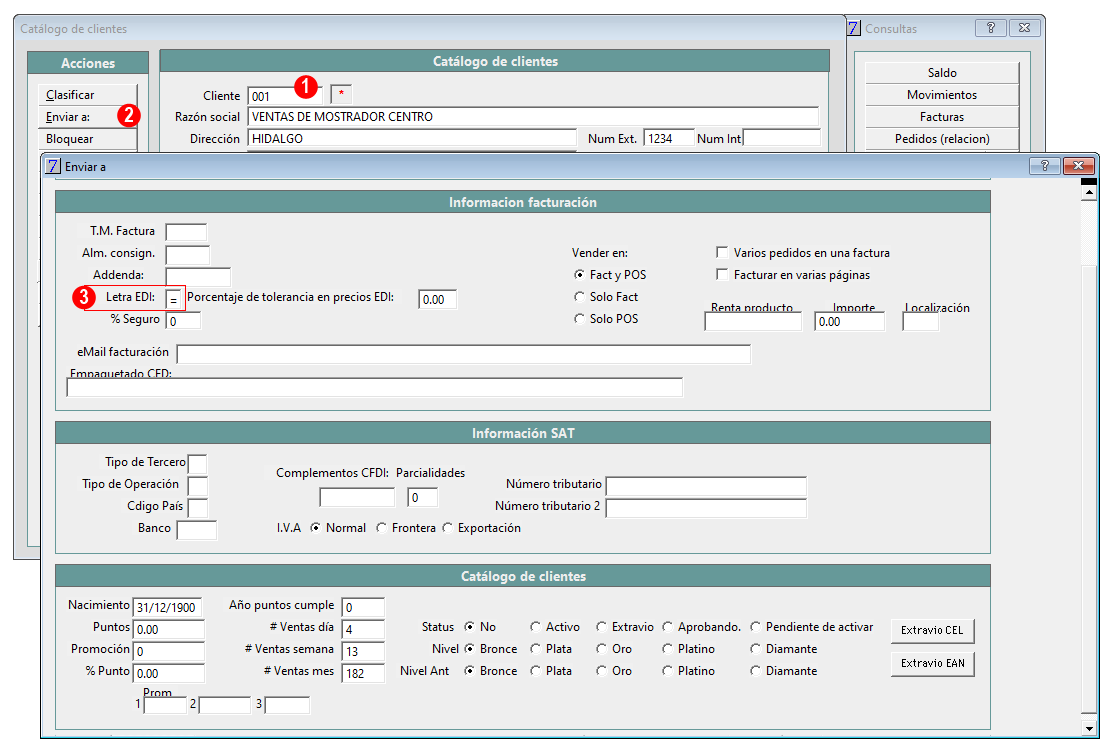Screen dimensions: 1110x747
Task: Click the Nacimiento date field
Action: point(168,607)
